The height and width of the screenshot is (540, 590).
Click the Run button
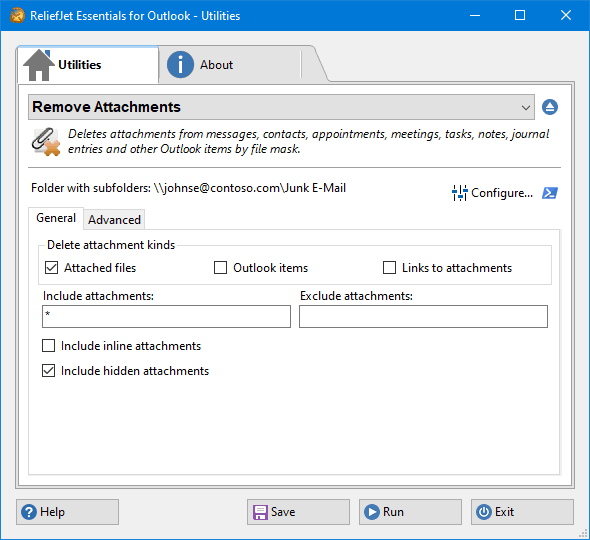pyautogui.click(x=410, y=512)
